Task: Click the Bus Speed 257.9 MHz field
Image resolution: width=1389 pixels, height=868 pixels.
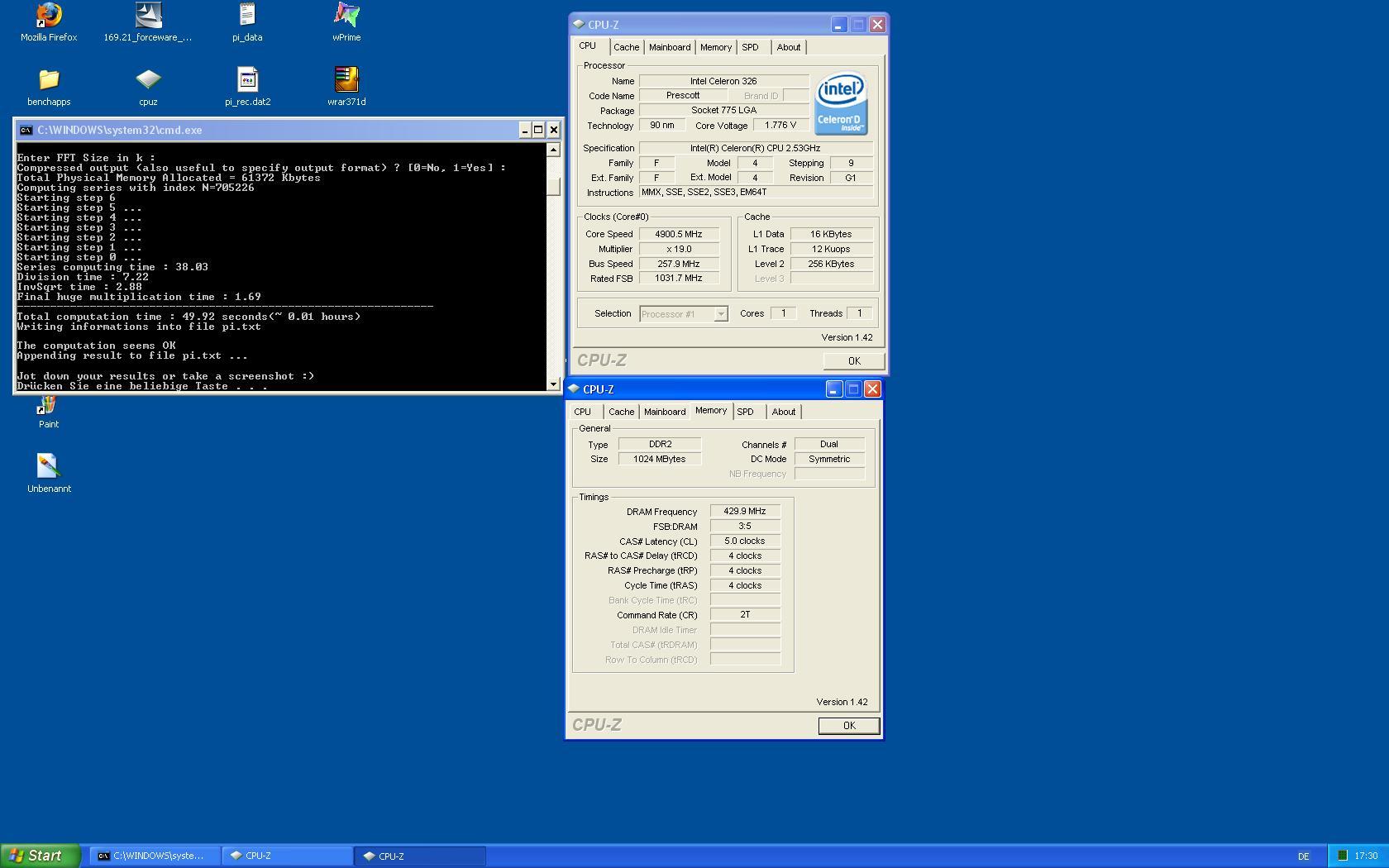Action: [x=679, y=264]
